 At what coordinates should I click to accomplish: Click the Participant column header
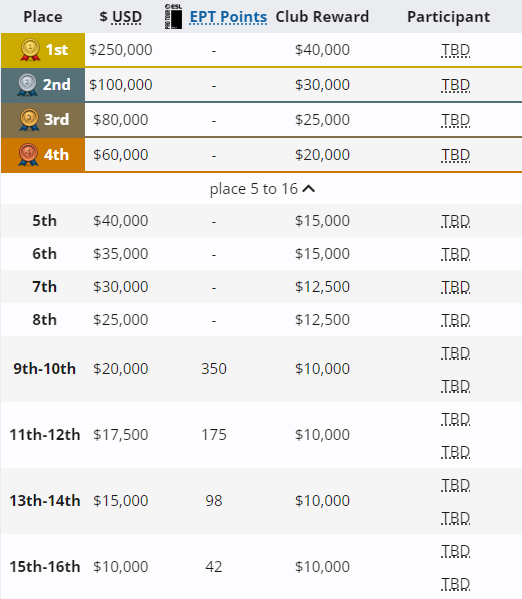tap(449, 17)
